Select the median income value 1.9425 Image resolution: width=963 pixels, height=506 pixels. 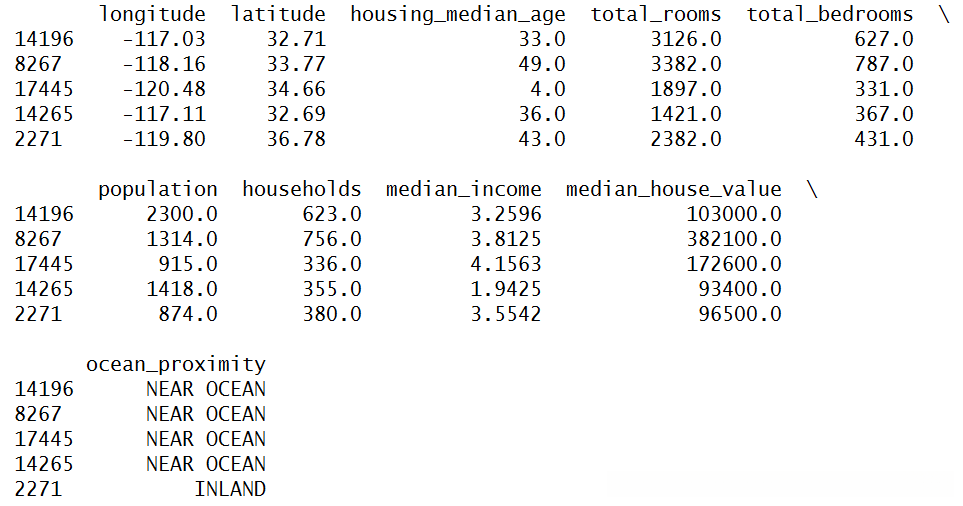pos(511,289)
